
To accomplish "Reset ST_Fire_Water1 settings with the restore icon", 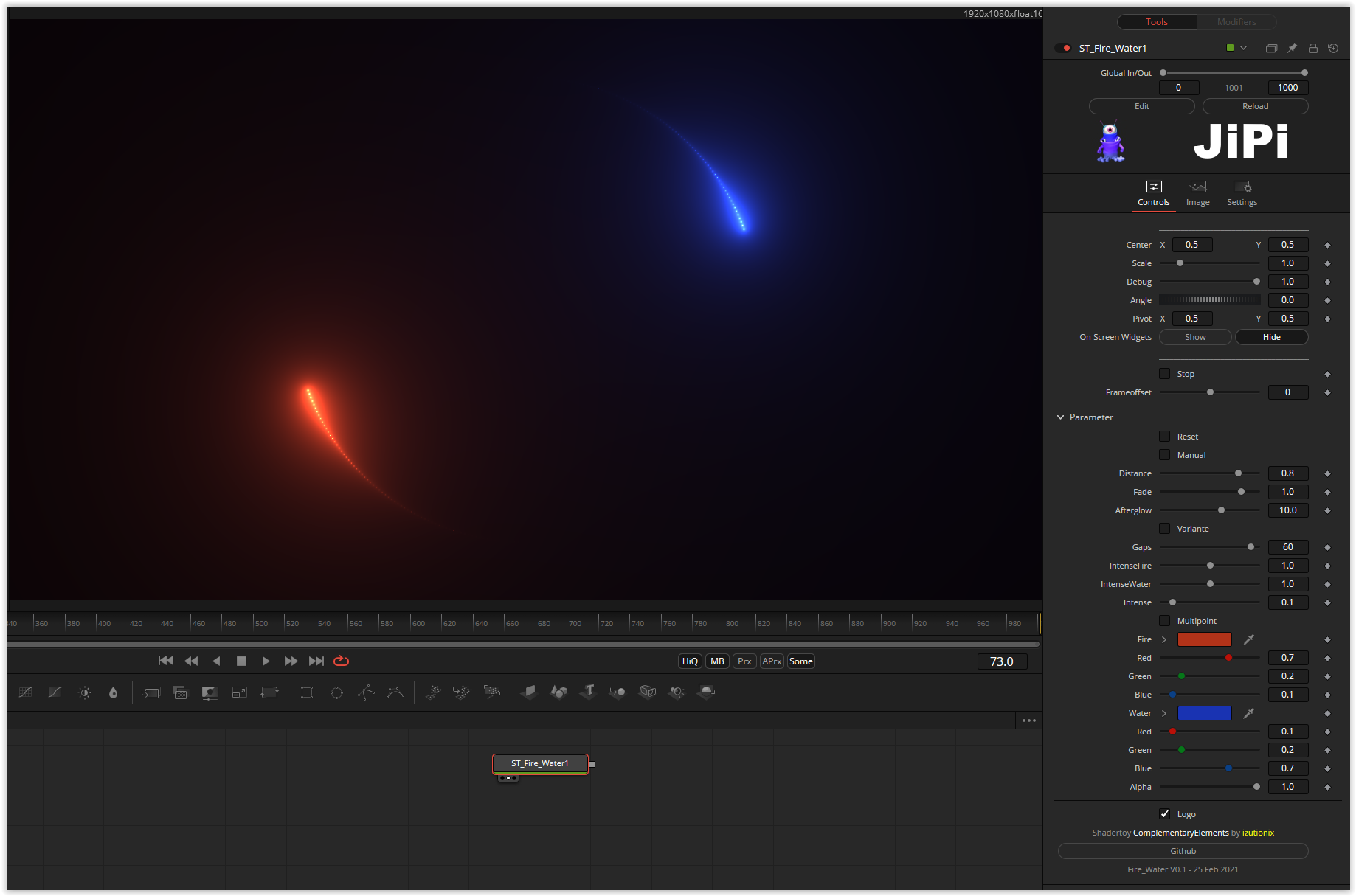I will [x=1333, y=48].
